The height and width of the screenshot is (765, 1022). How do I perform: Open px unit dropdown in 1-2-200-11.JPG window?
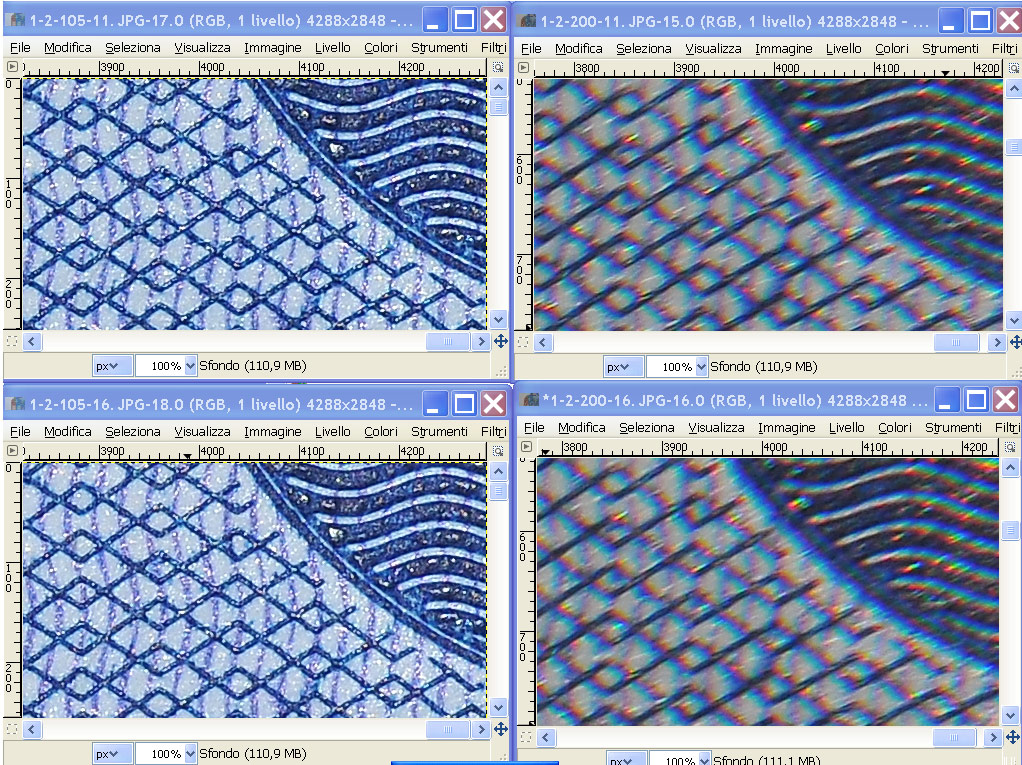[623, 366]
